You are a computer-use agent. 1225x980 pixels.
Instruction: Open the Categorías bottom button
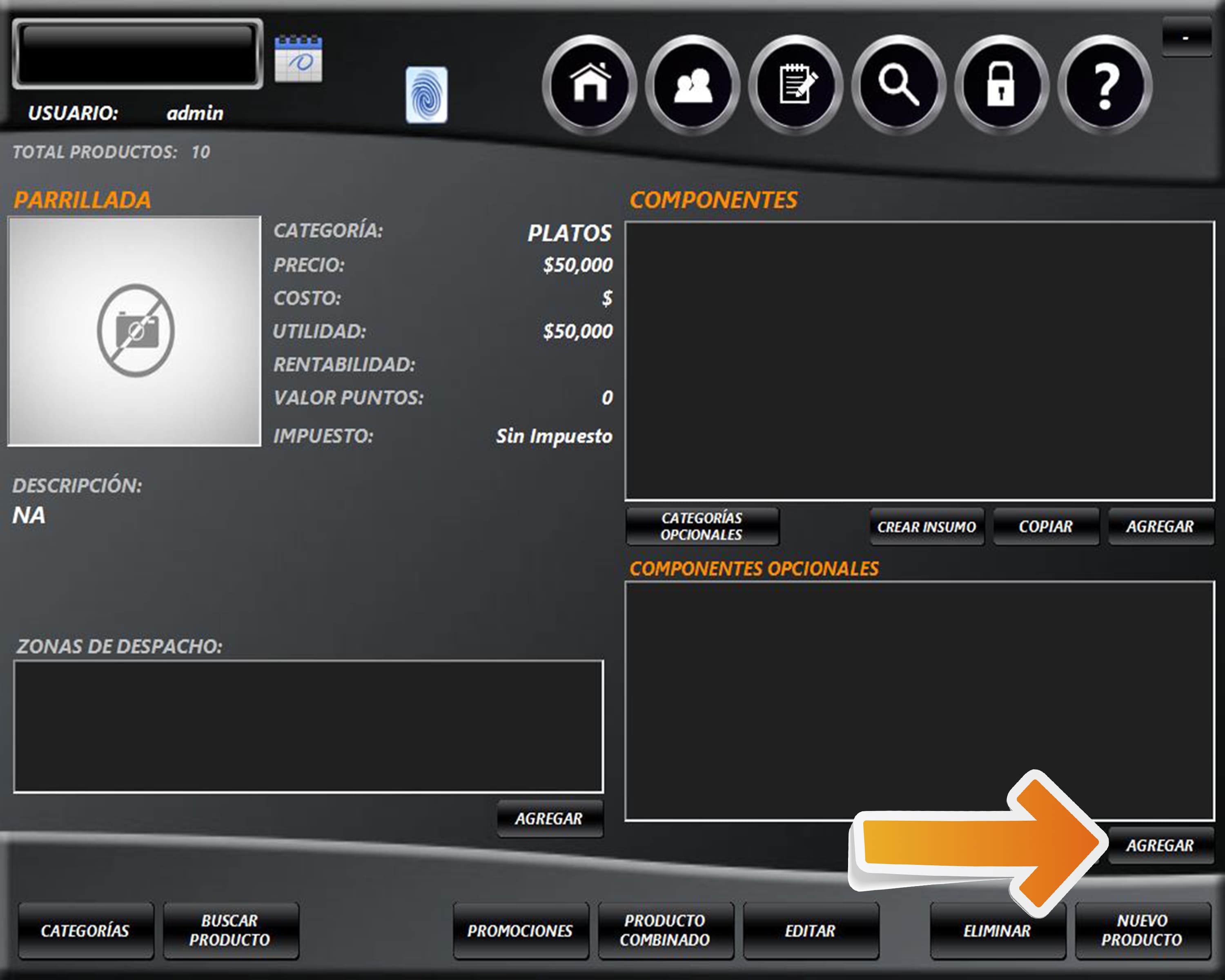(85, 931)
